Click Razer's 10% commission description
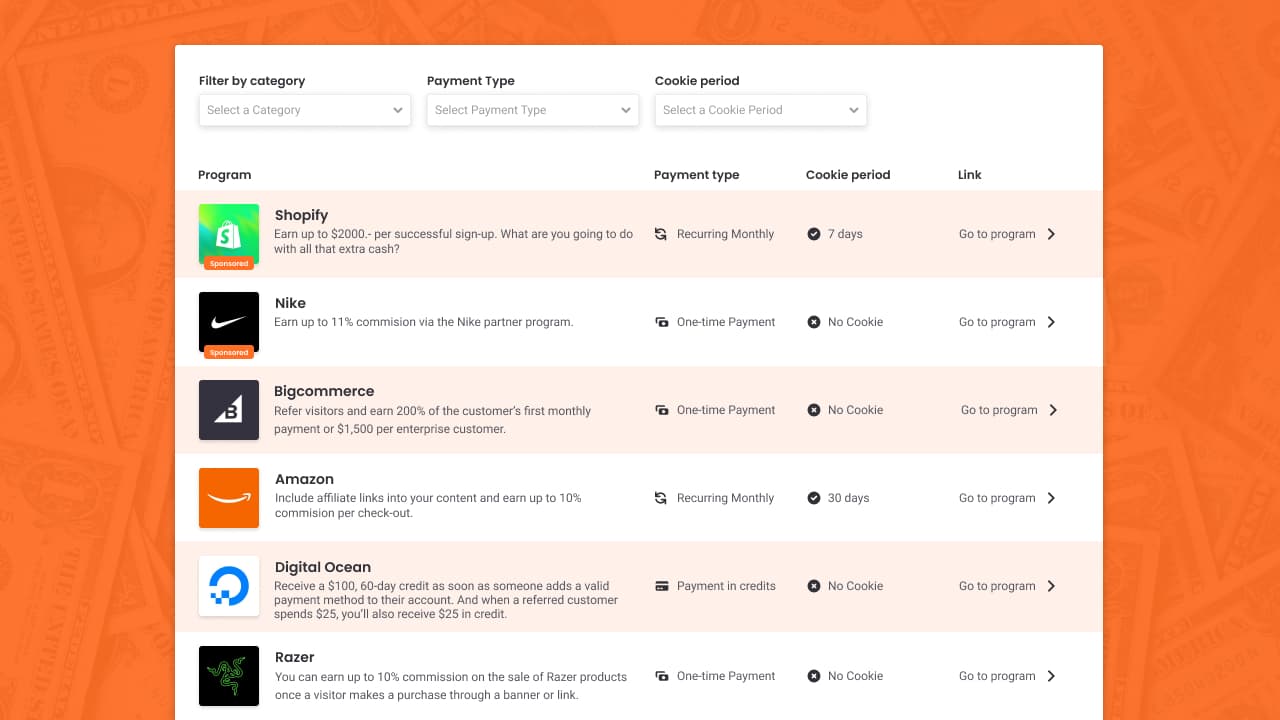This screenshot has width=1280, height=720. (x=451, y=685)
